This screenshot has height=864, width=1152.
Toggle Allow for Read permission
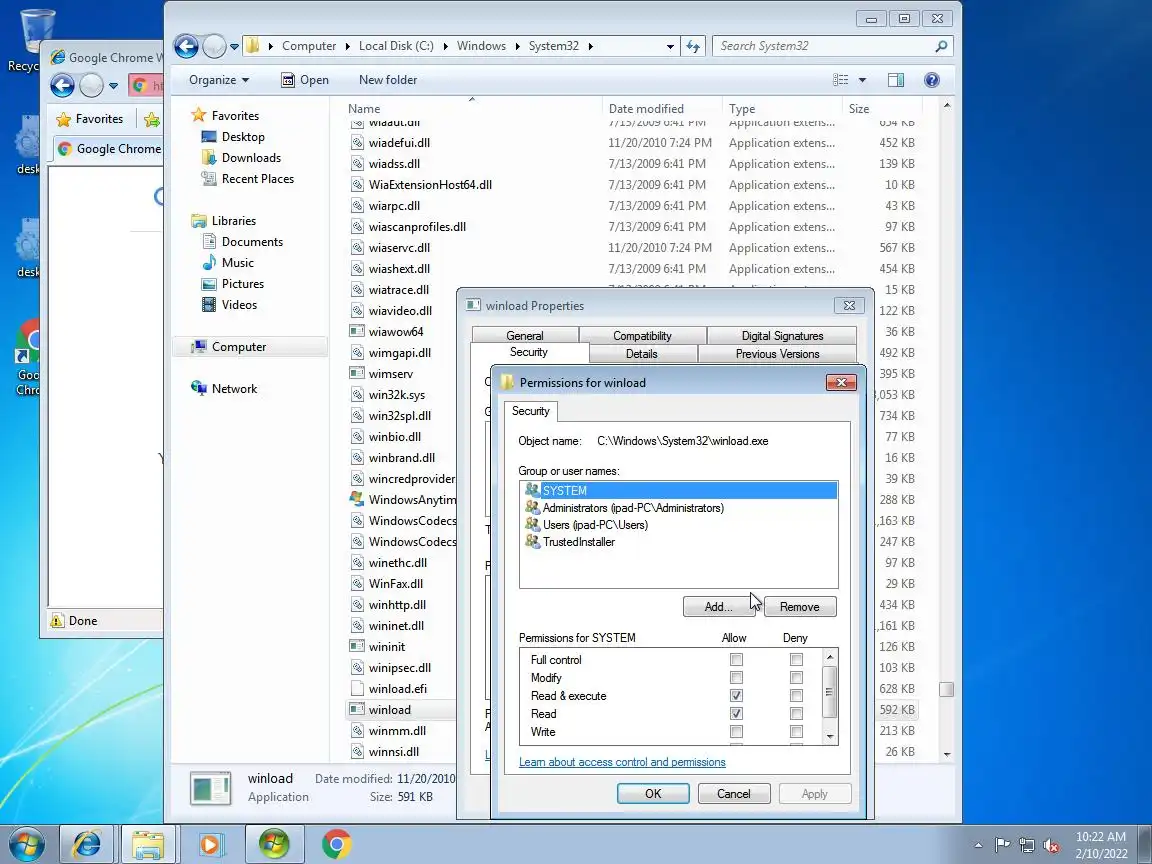tap(736, 713)
